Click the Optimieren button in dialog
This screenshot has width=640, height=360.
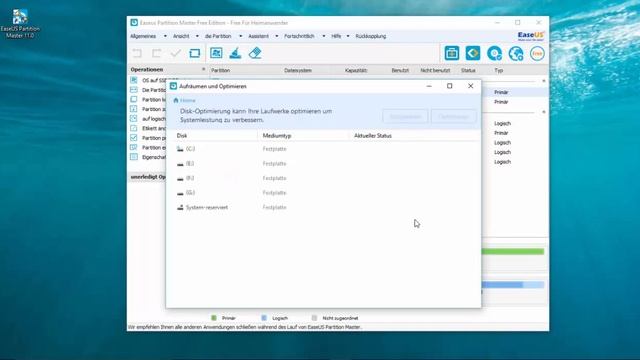pyautogui.click(x=453, y=116)
